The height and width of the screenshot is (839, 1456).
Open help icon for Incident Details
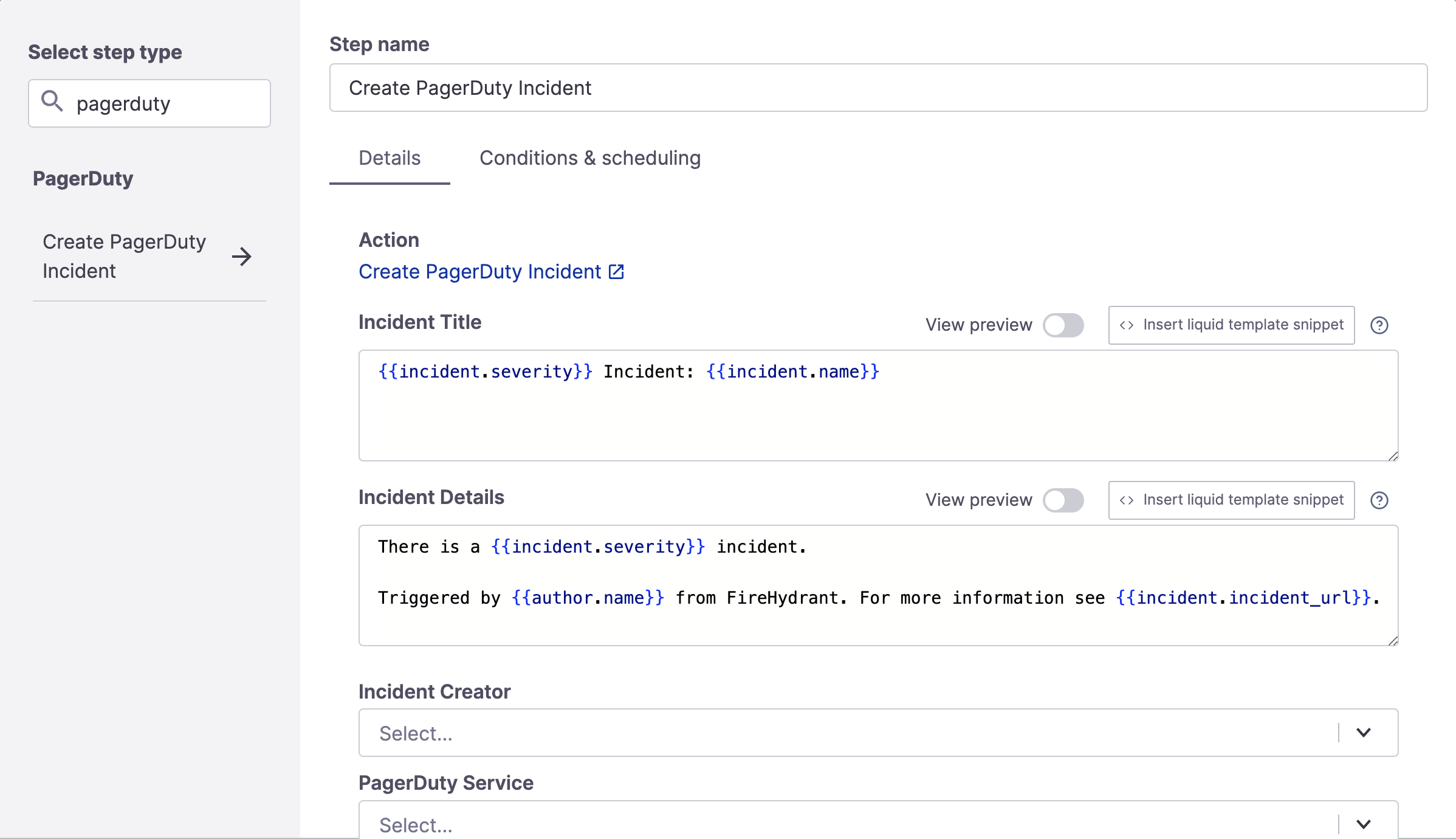(x=1379, y=500)
